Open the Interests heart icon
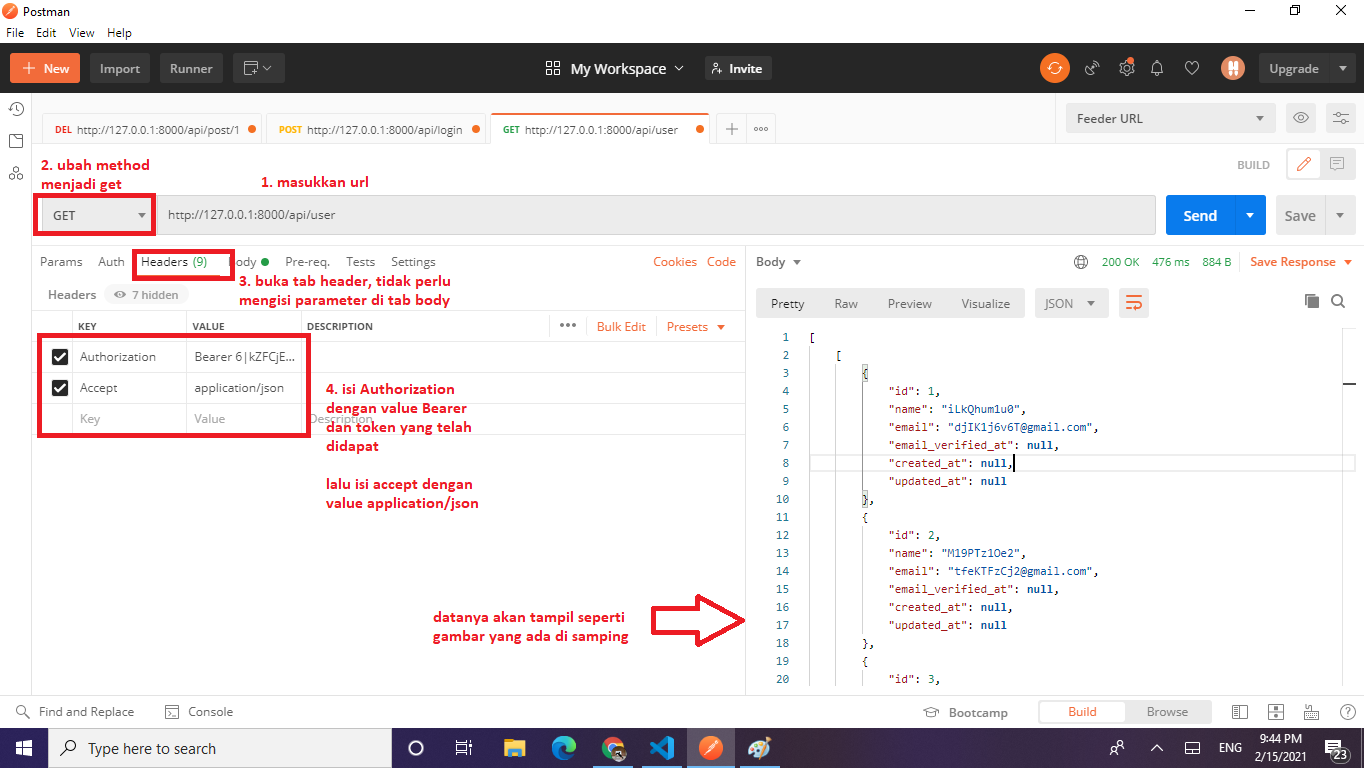The height and width of the screenshot is (772, 1364). pyautogui.click(x=1192, y=68)
